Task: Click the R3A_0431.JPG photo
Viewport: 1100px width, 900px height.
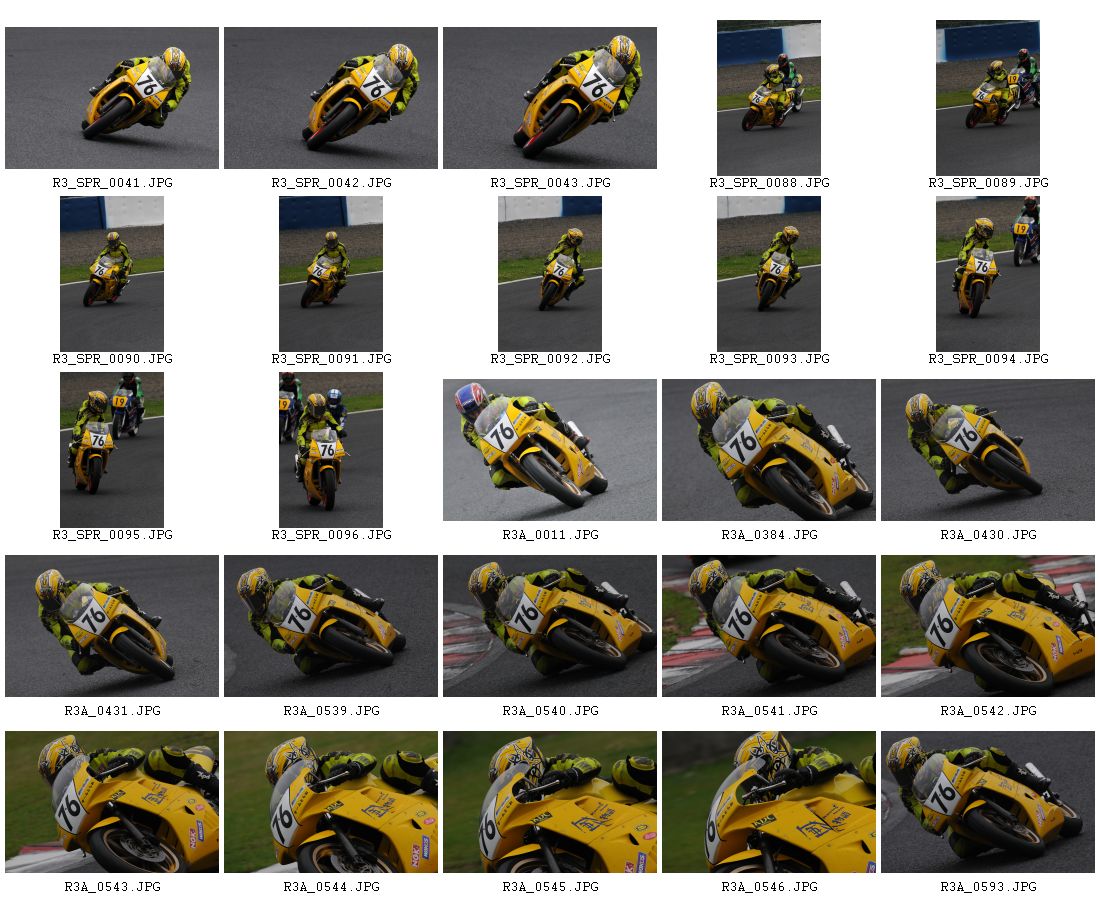Action: 112,626
